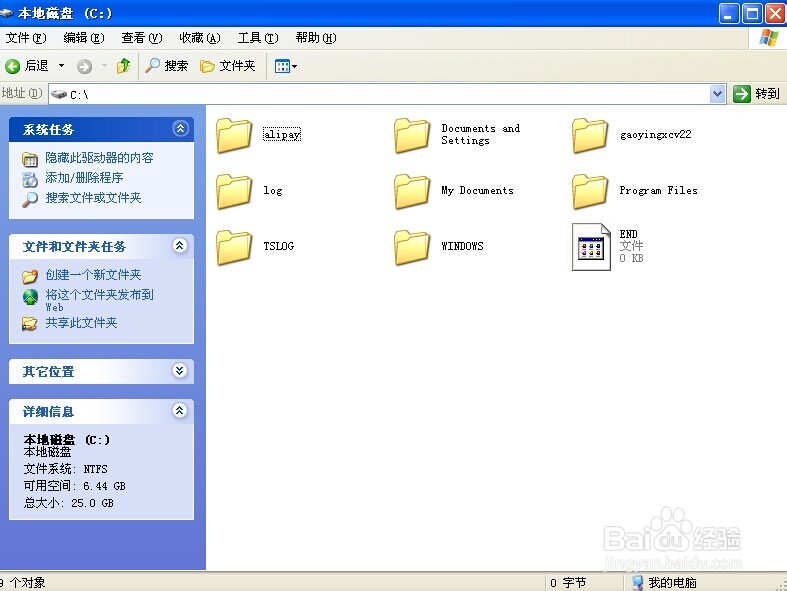Image resolution: width=787 pixels, height=591 pixels.
Task: Click the 转到 Go button
Action: click(x=756, y=94)
